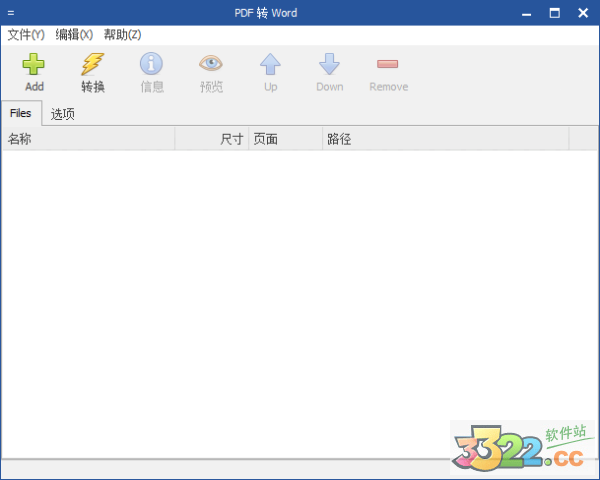
Task: Sort by the 路径 column header
Action: coord(446,139)
